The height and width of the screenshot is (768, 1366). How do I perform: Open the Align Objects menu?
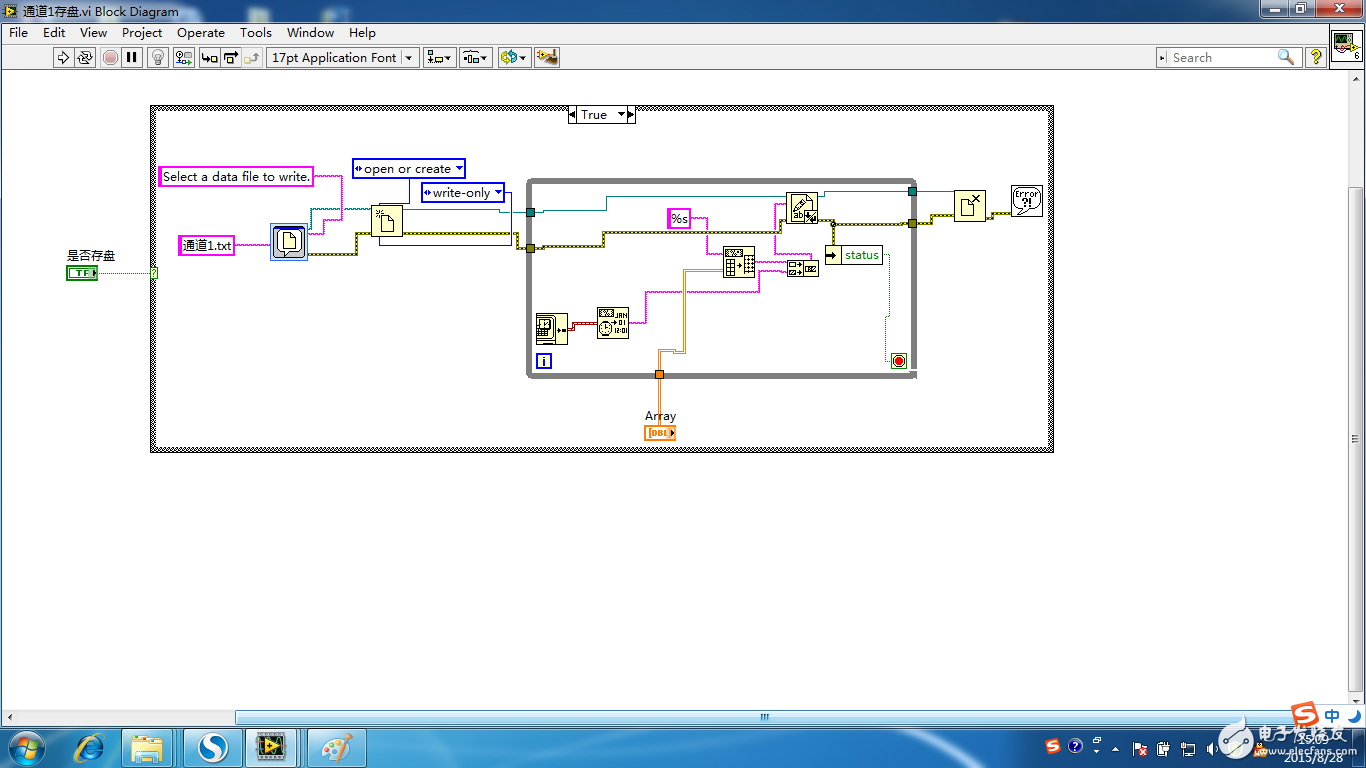point(439,58)
